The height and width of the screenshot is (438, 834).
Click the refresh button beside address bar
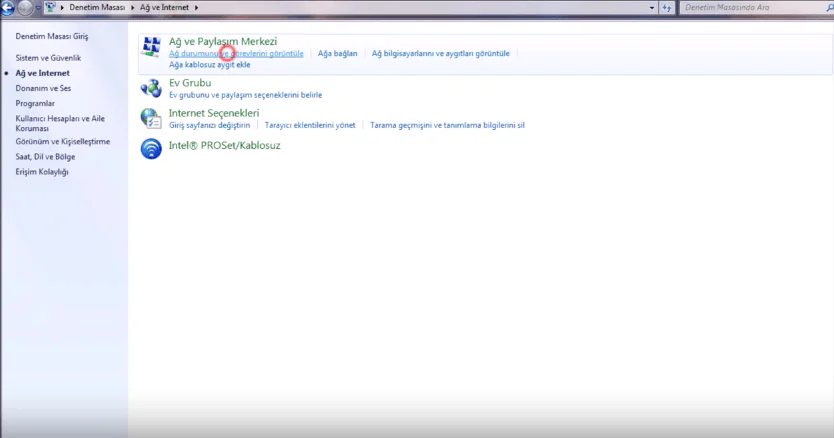667,8
